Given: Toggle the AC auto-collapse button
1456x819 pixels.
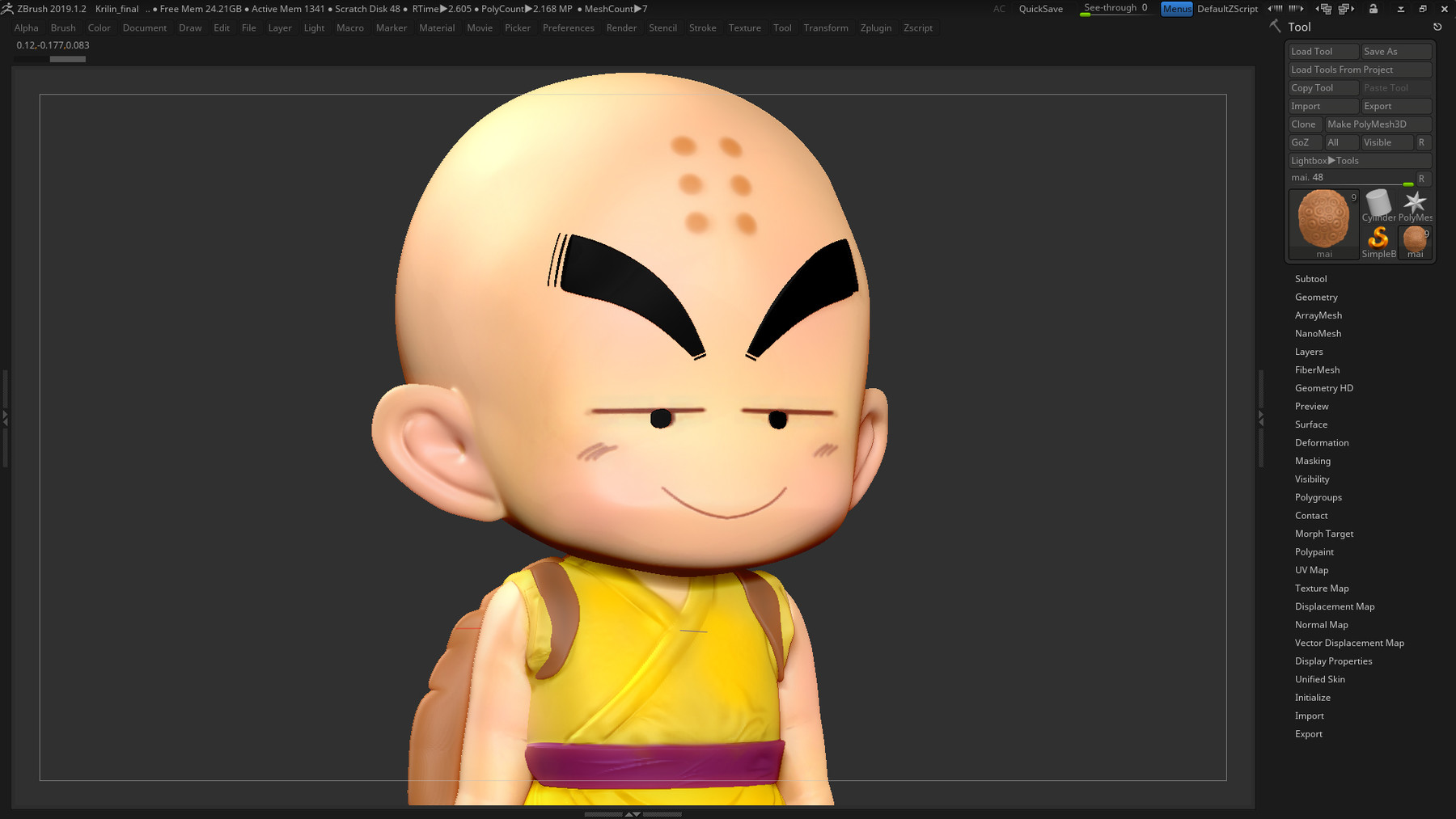Looking at the screenshot, I should [x=1000, y=9].
